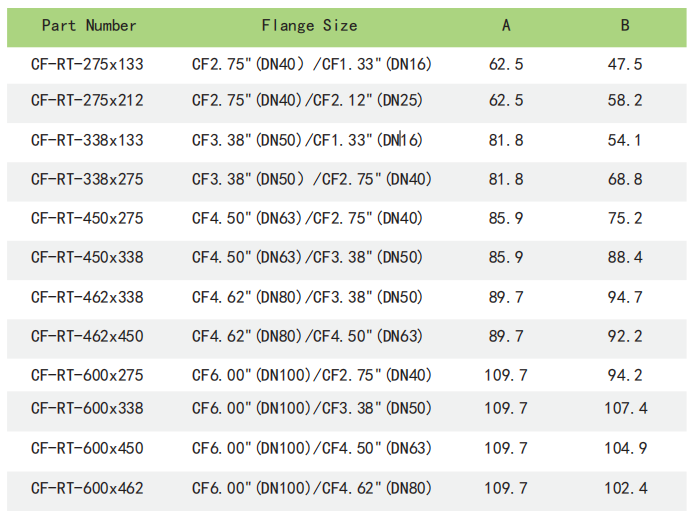Select the B value 88.4
Screen dimensions: 694x521
(625, 257)
